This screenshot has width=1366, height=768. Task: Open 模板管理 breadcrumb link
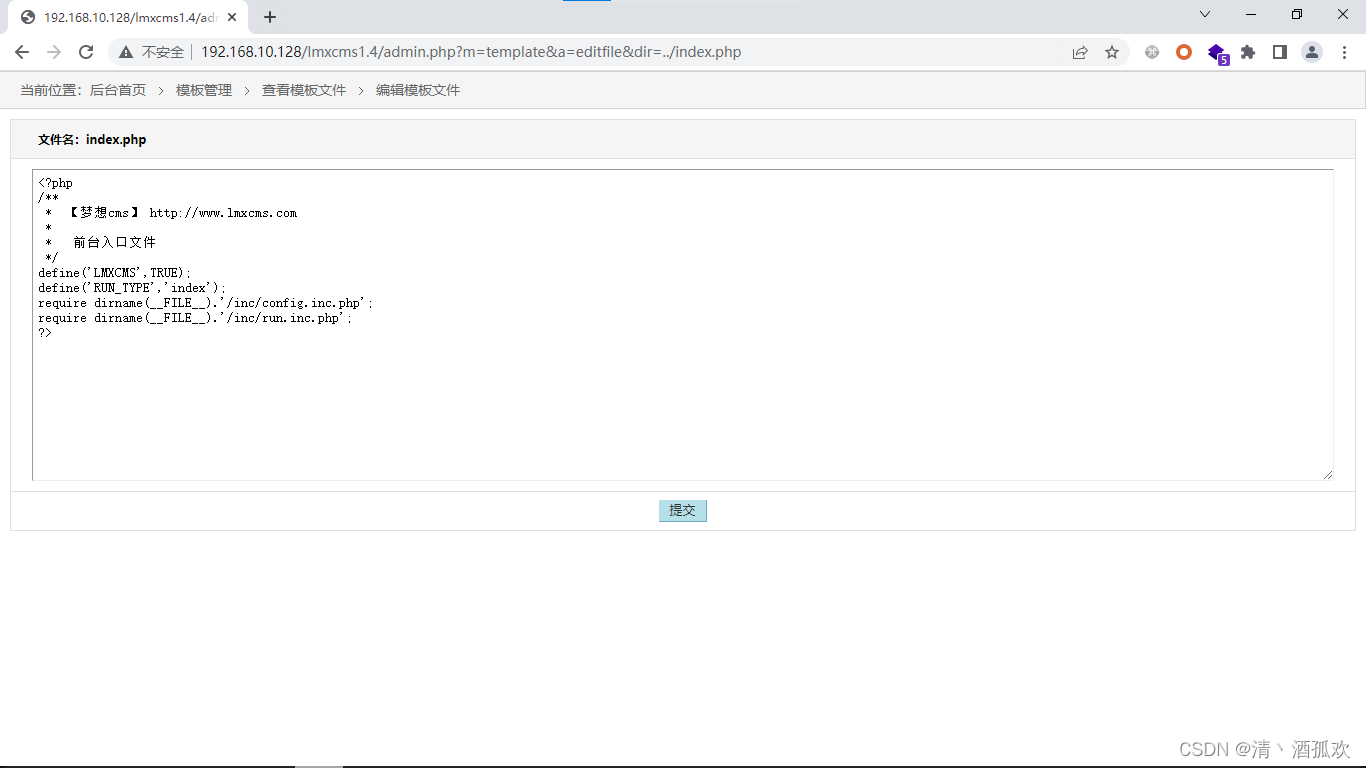pyautogui.click(x=204, y=90)
